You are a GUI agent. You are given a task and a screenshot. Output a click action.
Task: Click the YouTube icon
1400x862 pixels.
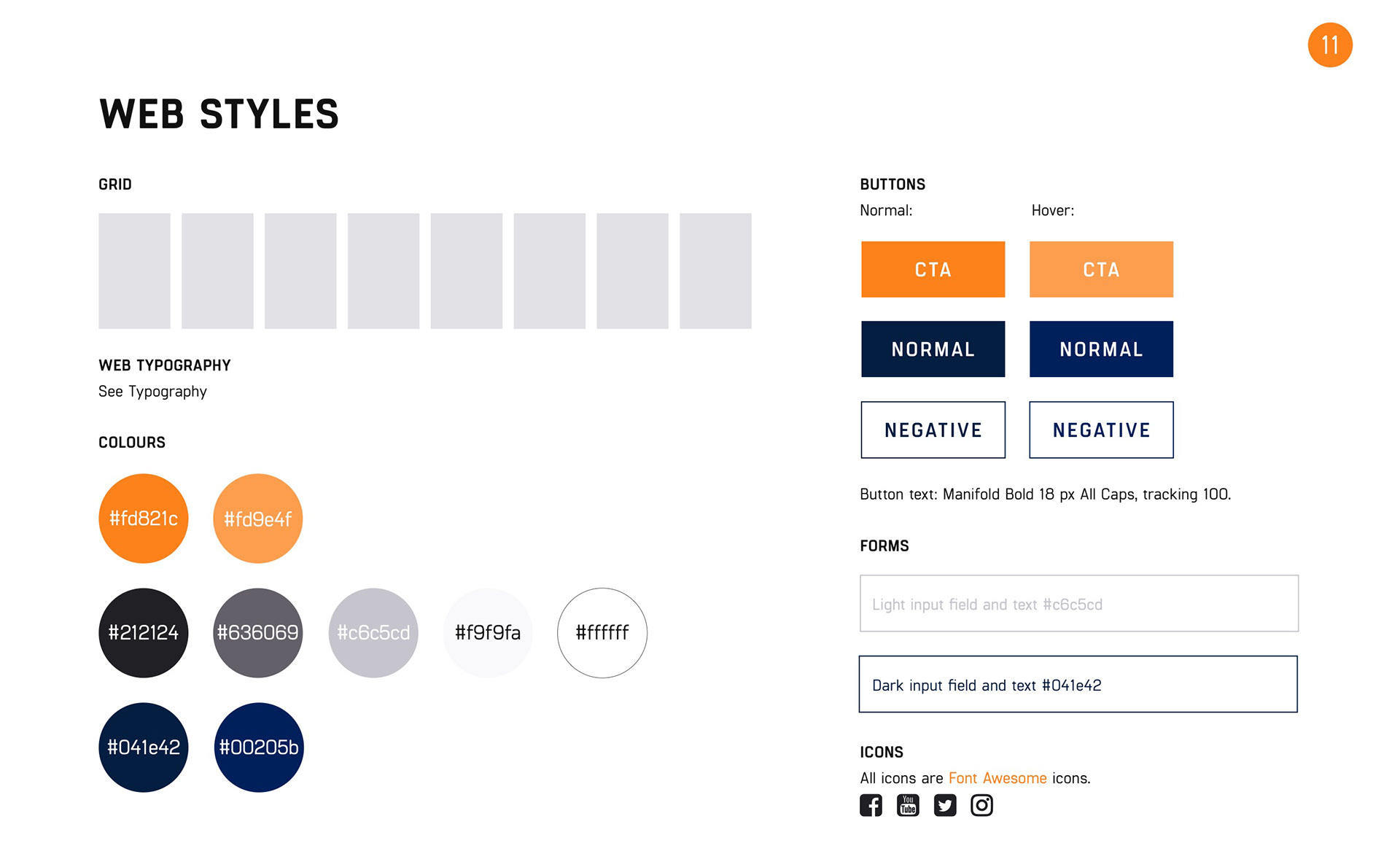coord(908,805)
